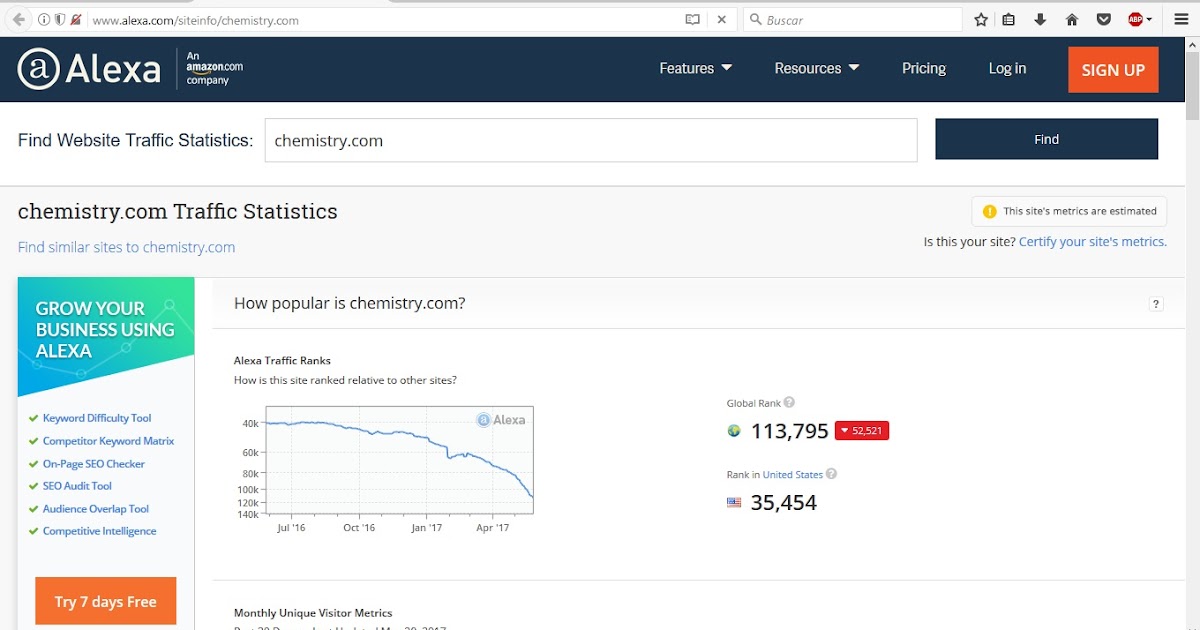Open downloads arrow icon

coord(1040,19)
